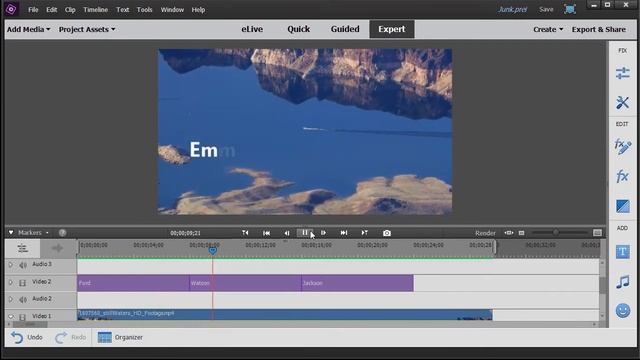Image resolution: width=640 pixels, height=360 pixels.
Task: Open the Adjust panel sliders icon
Action: 622,73
